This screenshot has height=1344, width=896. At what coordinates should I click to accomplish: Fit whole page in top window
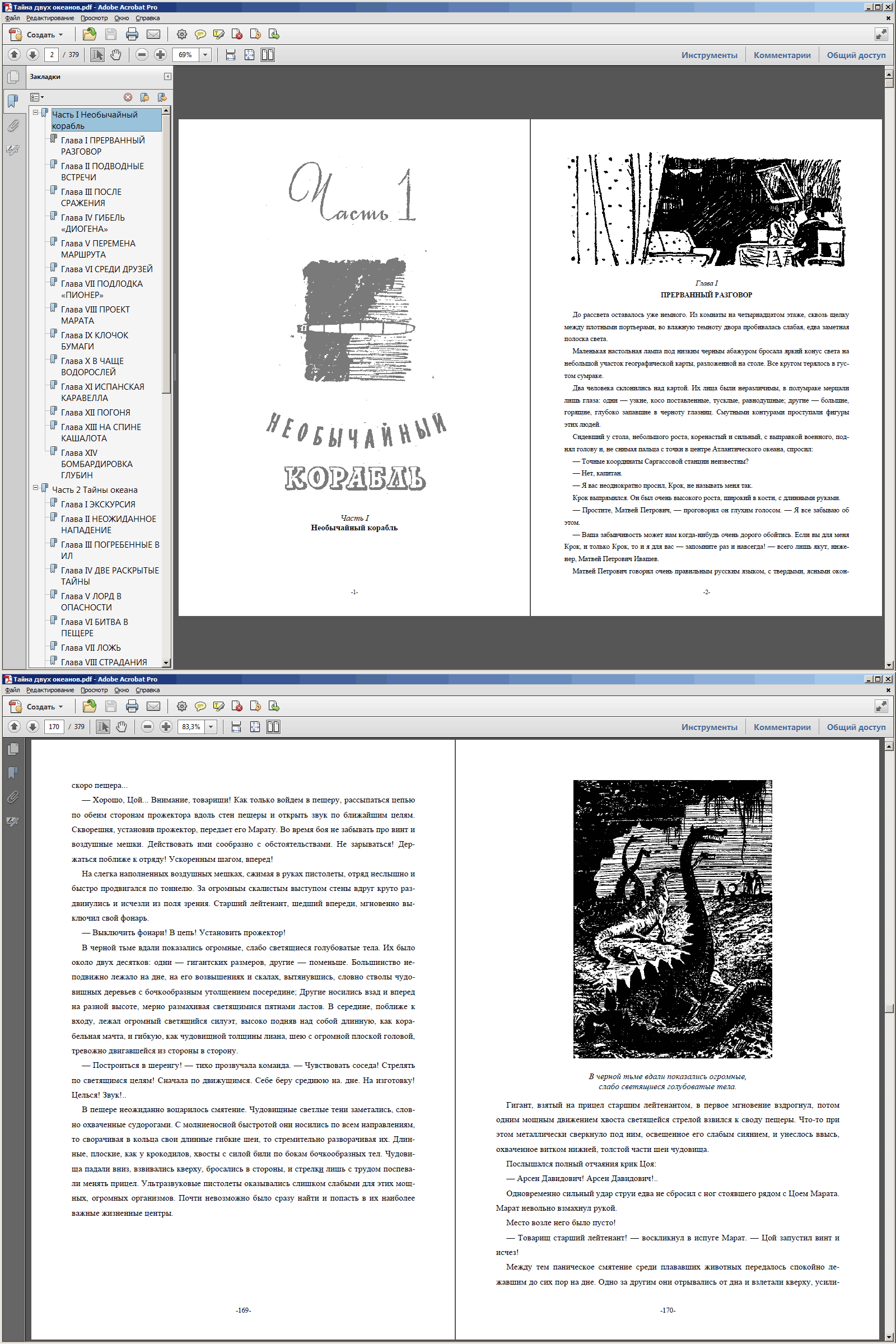click(249, 54)
